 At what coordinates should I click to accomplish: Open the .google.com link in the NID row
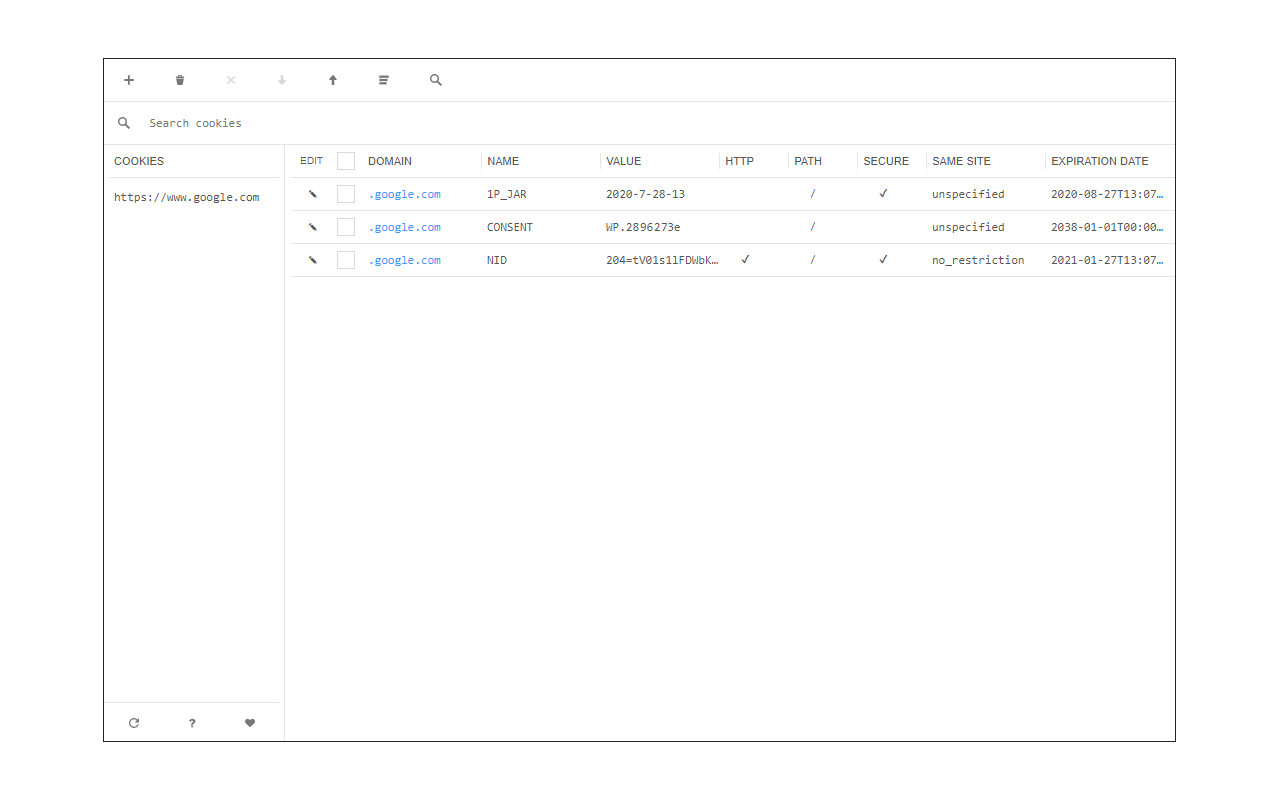coord(404,260)
